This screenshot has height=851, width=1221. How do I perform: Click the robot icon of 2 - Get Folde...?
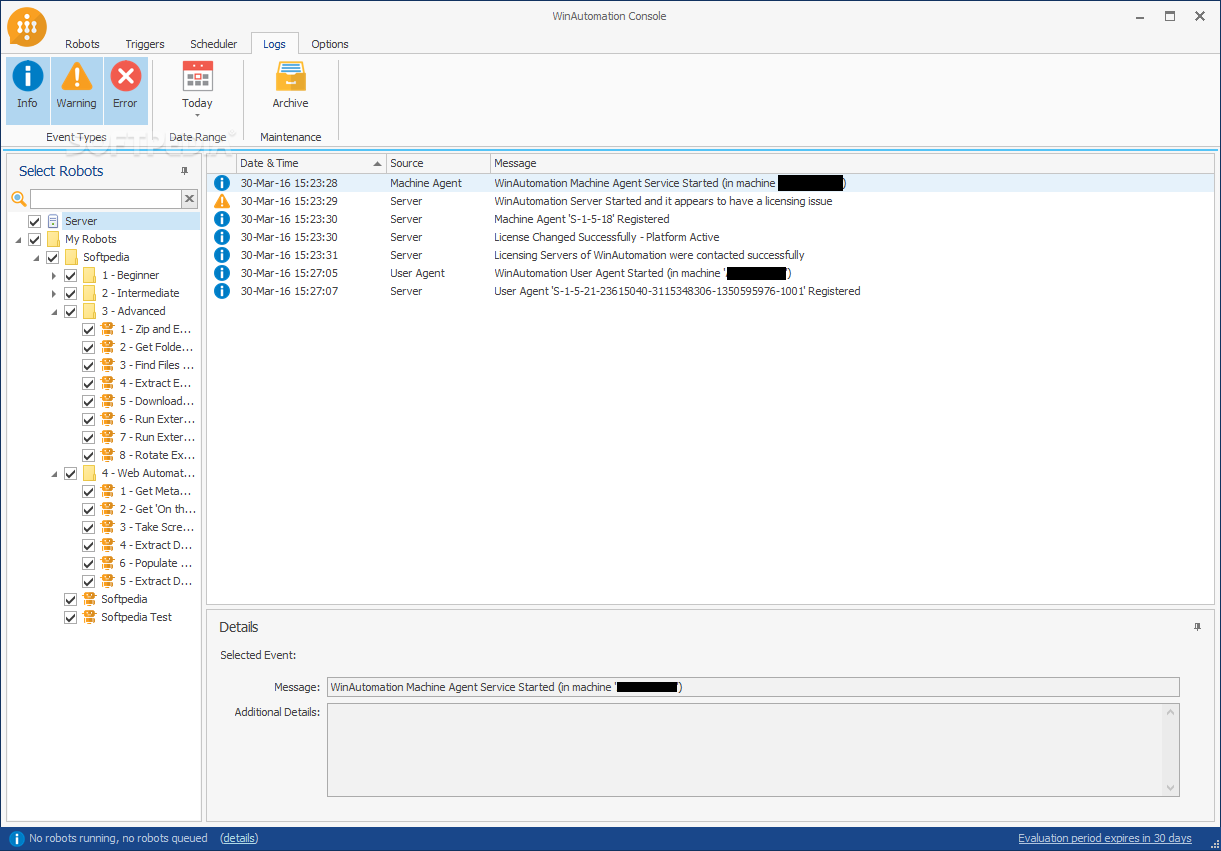tap(107, 347)
